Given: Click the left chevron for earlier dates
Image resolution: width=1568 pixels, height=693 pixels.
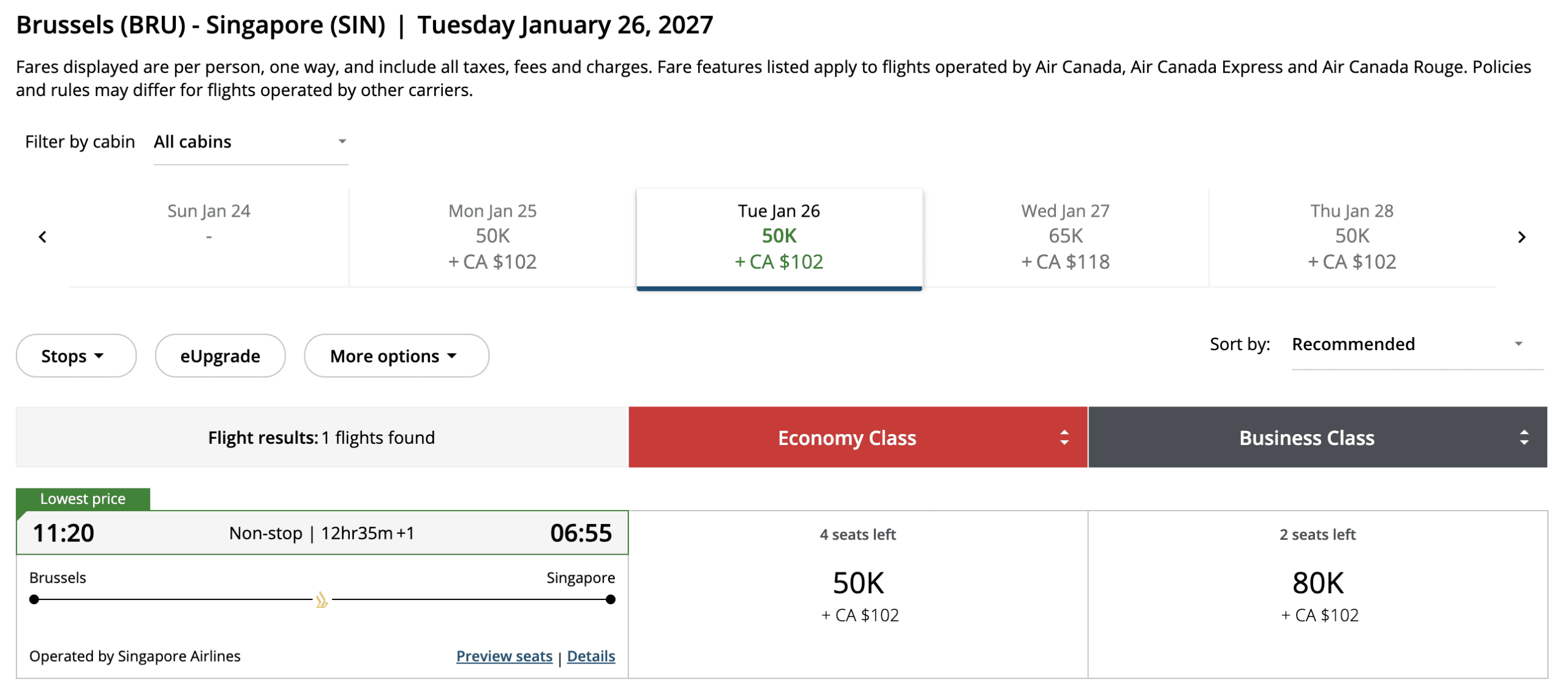Looking at the screenshot, I should click(42, 237).
